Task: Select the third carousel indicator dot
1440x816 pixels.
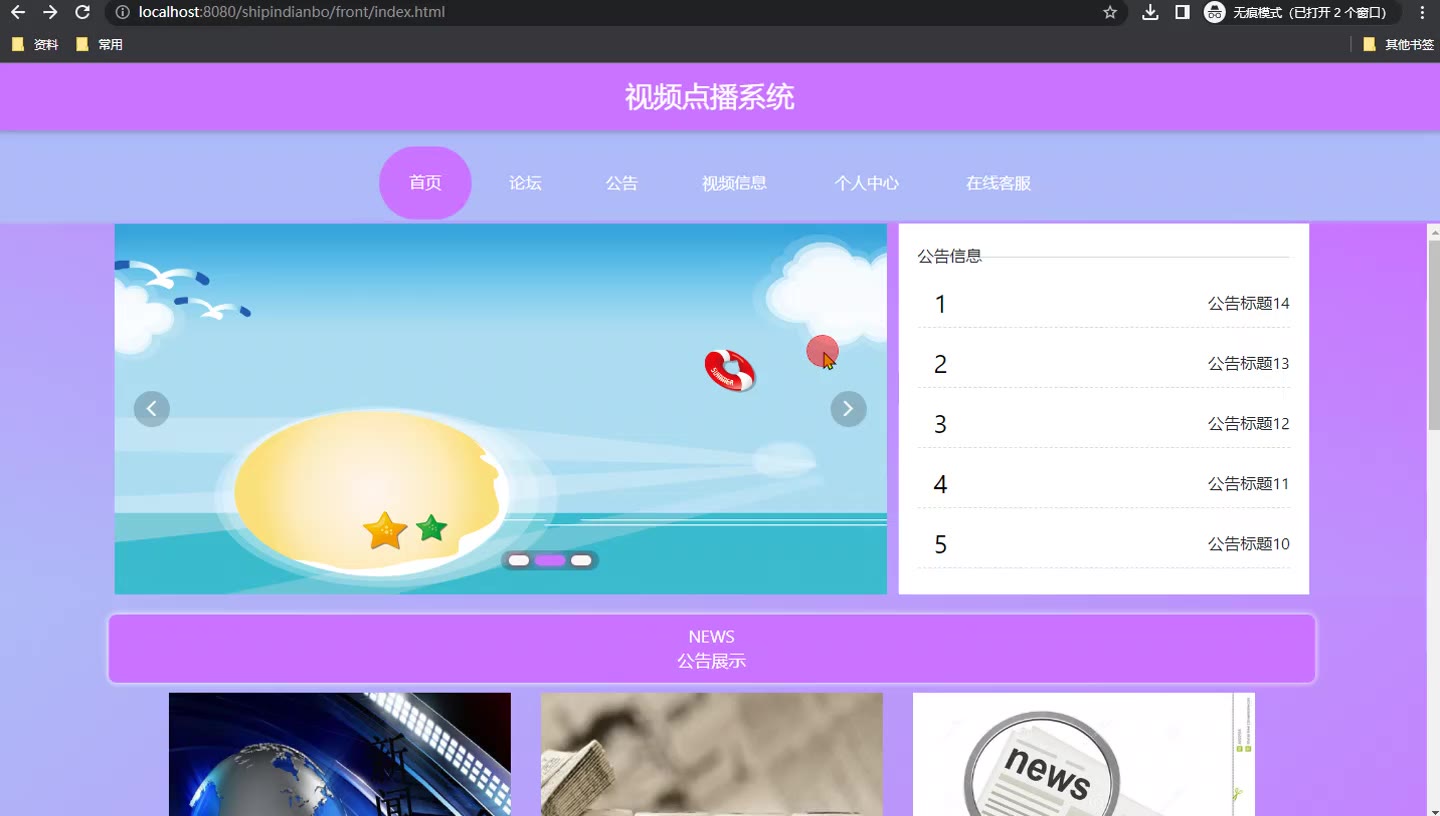Action: coord(581,560)
